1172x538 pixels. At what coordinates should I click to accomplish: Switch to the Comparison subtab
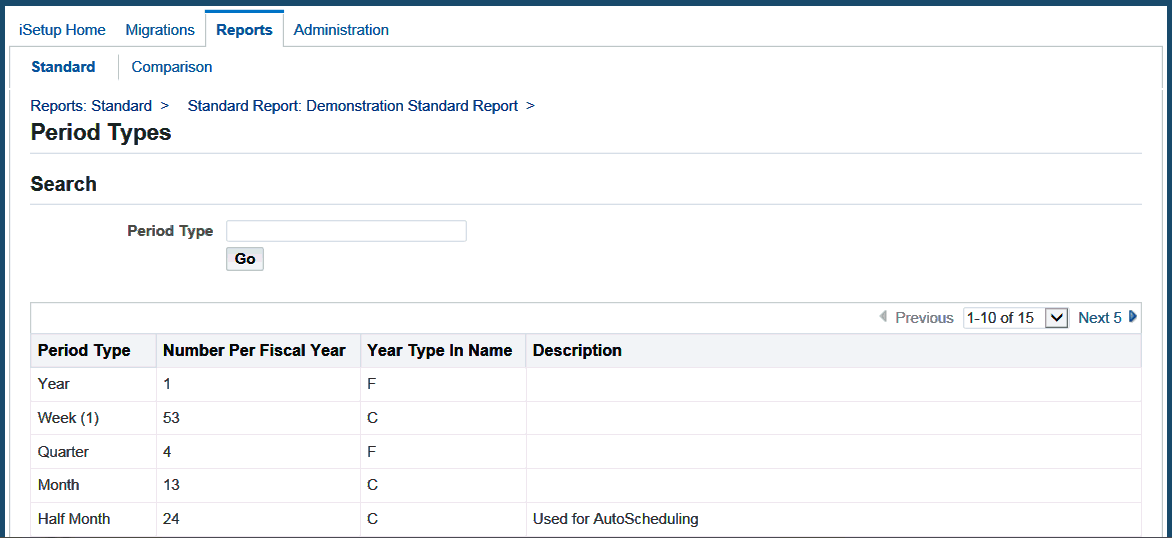172,67
